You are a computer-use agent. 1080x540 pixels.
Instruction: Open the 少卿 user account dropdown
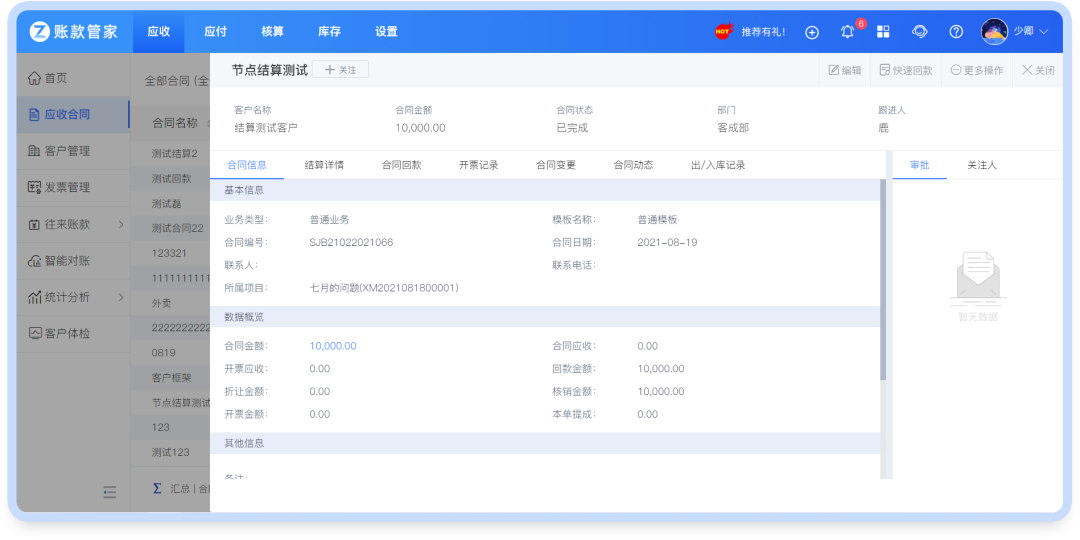pos(1015,32)
